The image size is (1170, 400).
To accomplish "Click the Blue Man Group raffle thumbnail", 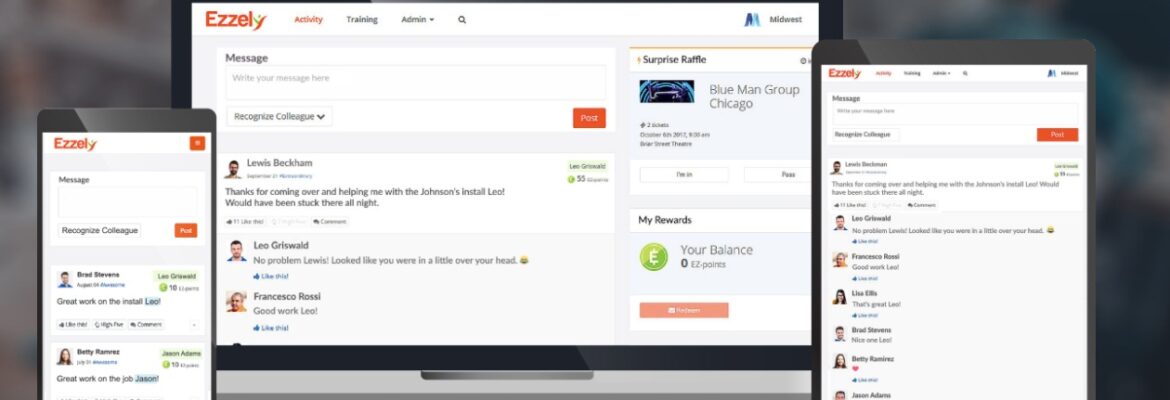I will 666,92.
